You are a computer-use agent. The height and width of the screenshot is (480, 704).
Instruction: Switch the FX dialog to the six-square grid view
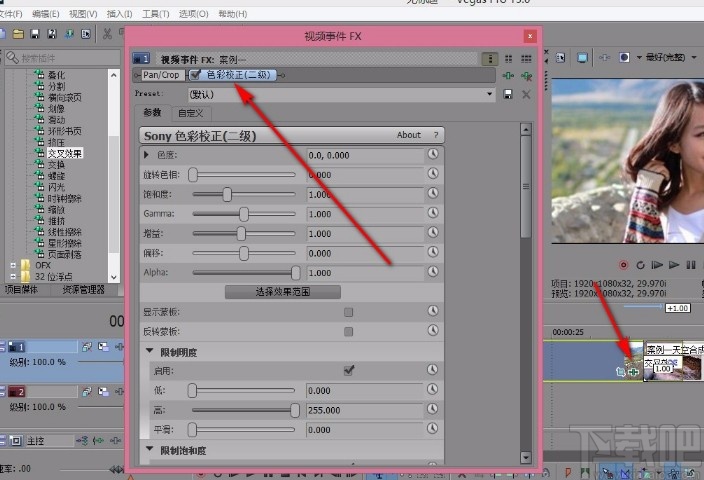tap(526, 59)
